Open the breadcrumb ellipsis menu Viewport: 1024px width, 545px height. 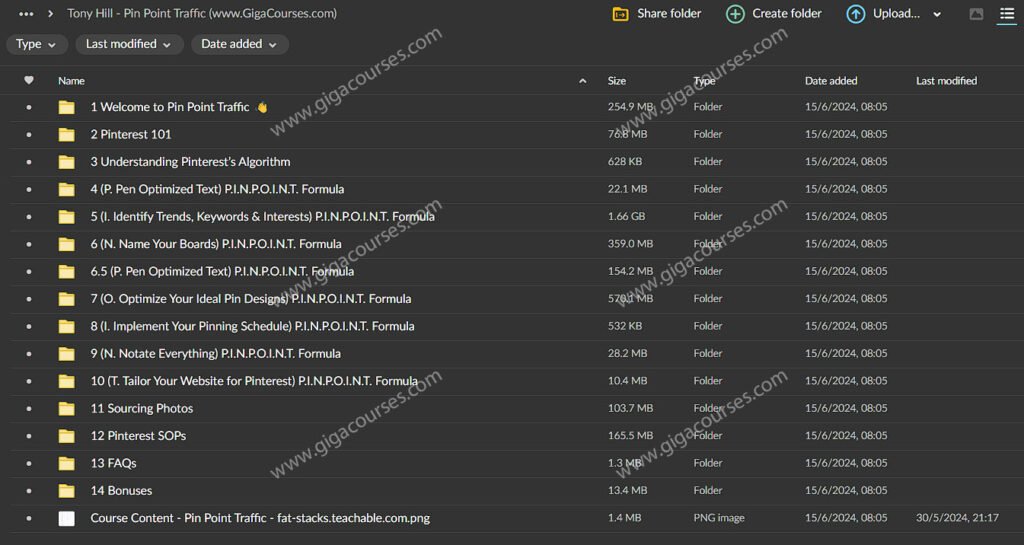click(26, 14)
